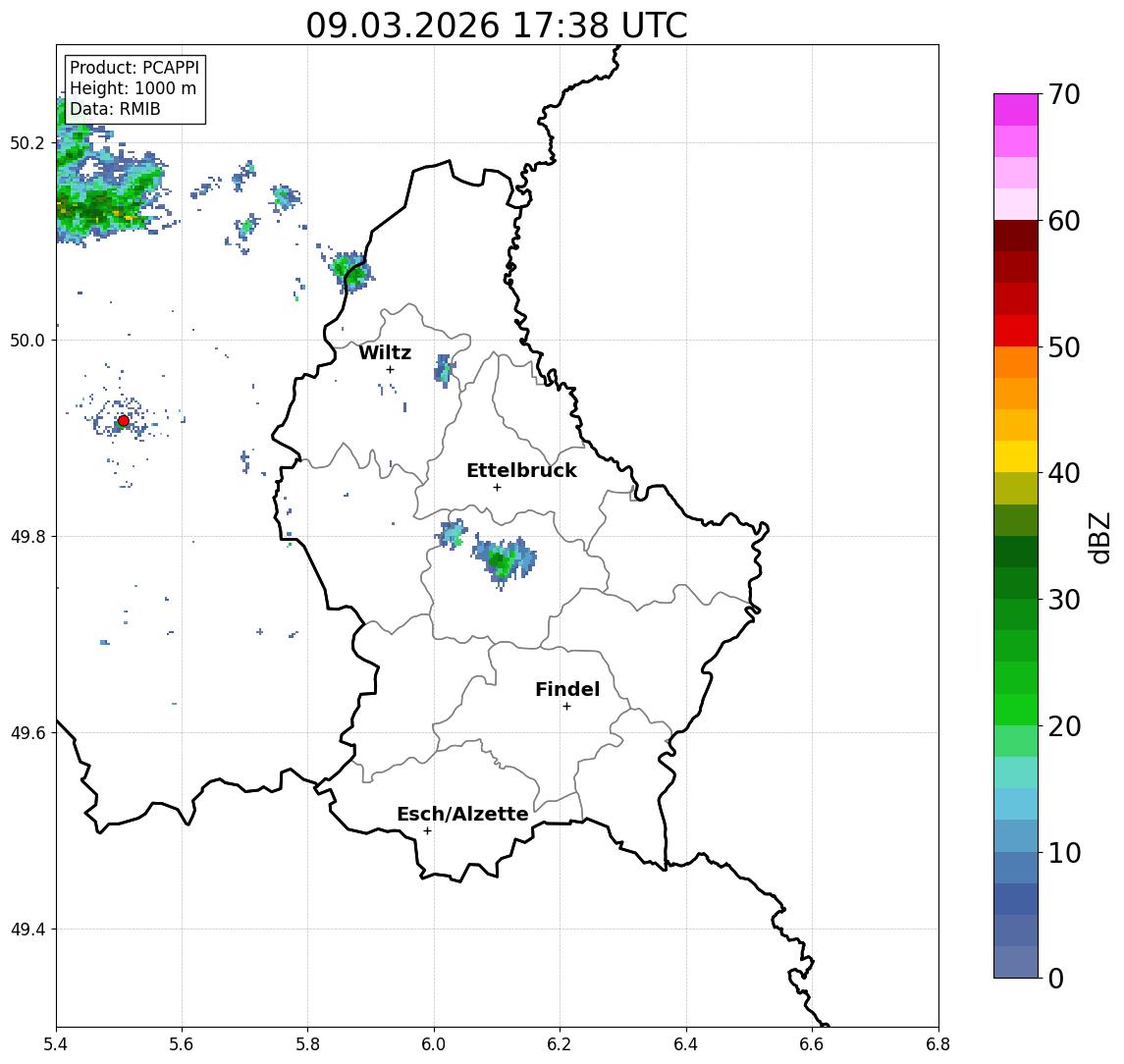Click the plus marker under Ettelbruck
1124x1064 pixels.
497,488
